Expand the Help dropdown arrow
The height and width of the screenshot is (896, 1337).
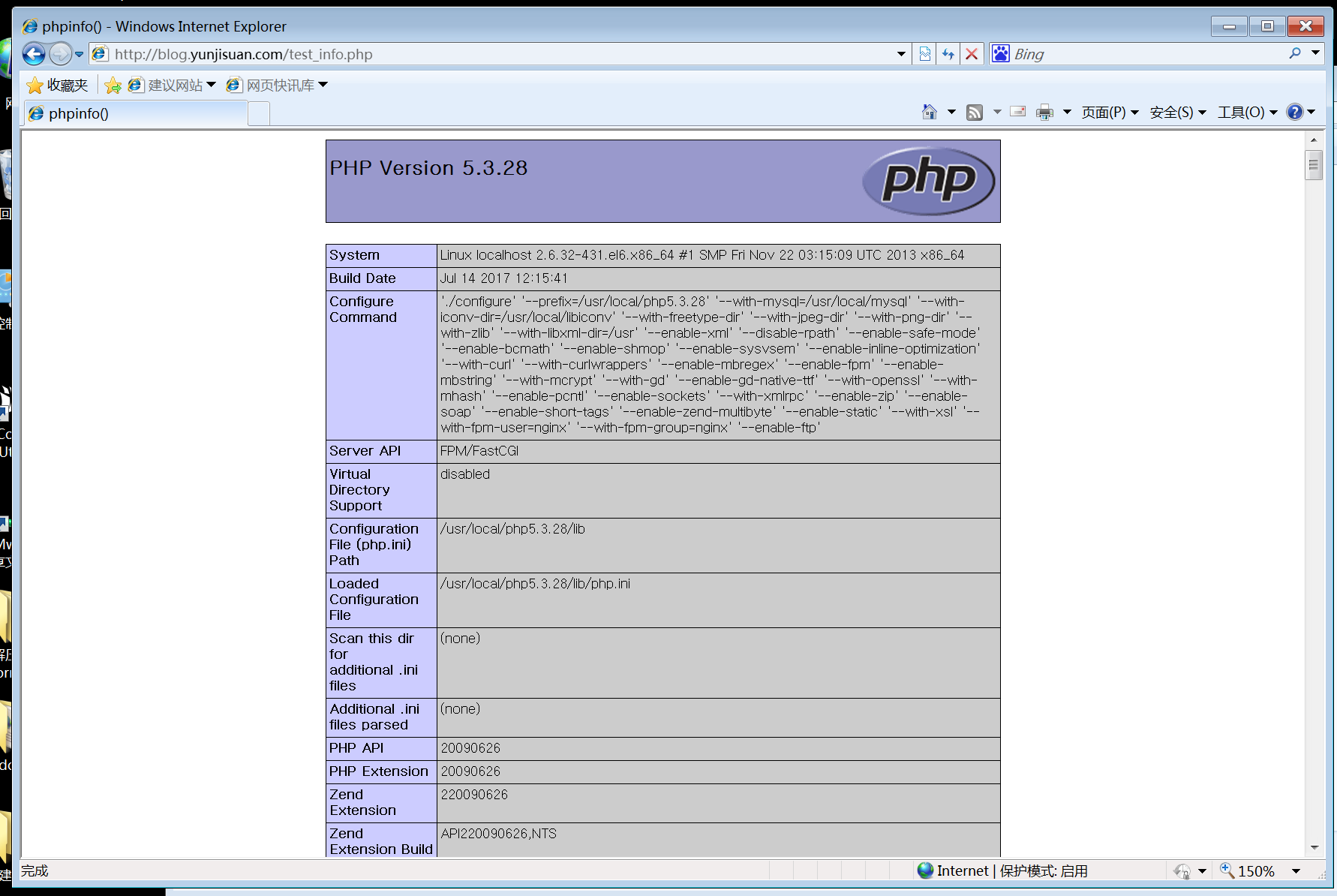click(1311, 113)
